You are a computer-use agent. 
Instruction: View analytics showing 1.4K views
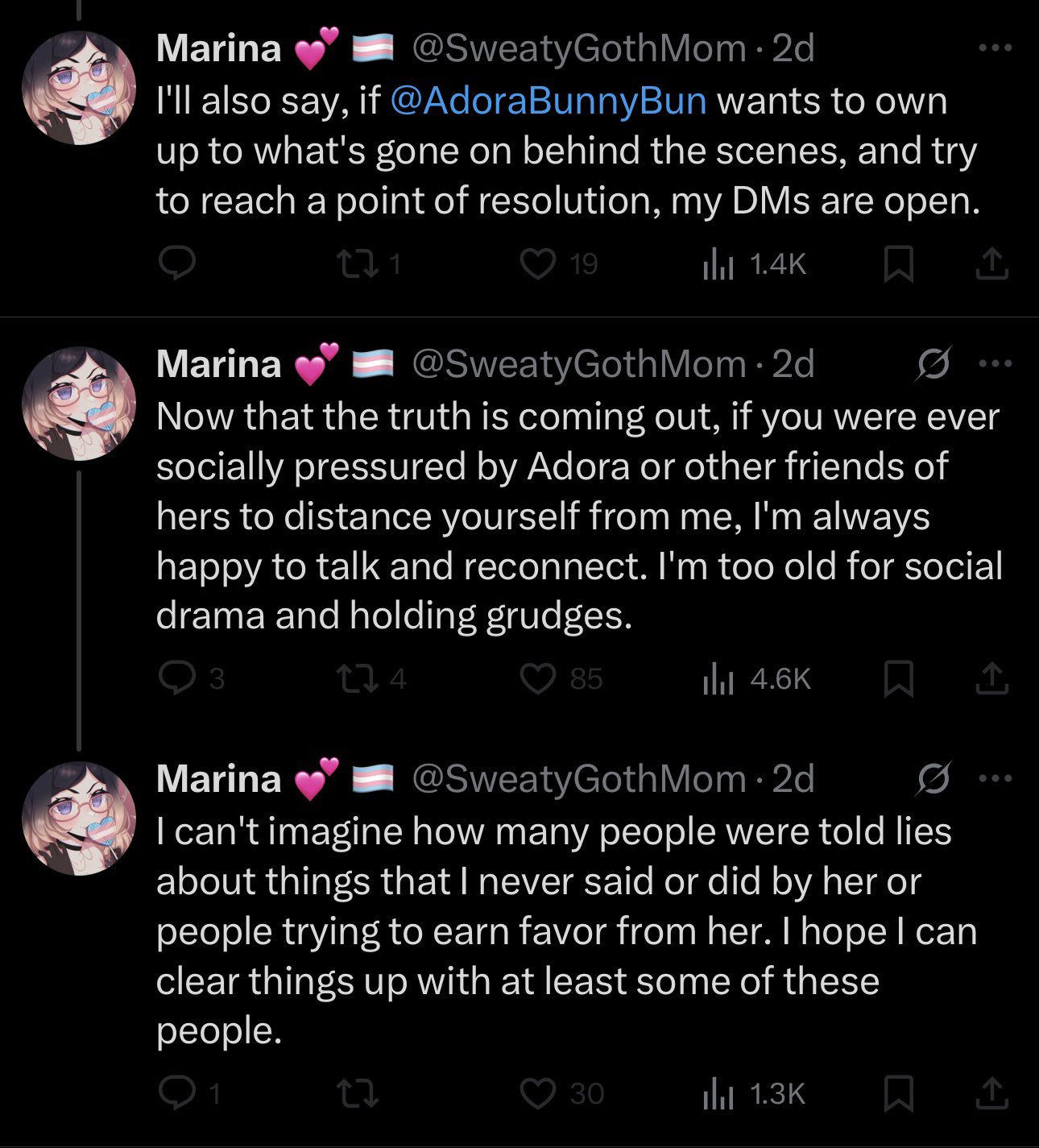click(754, 263)
